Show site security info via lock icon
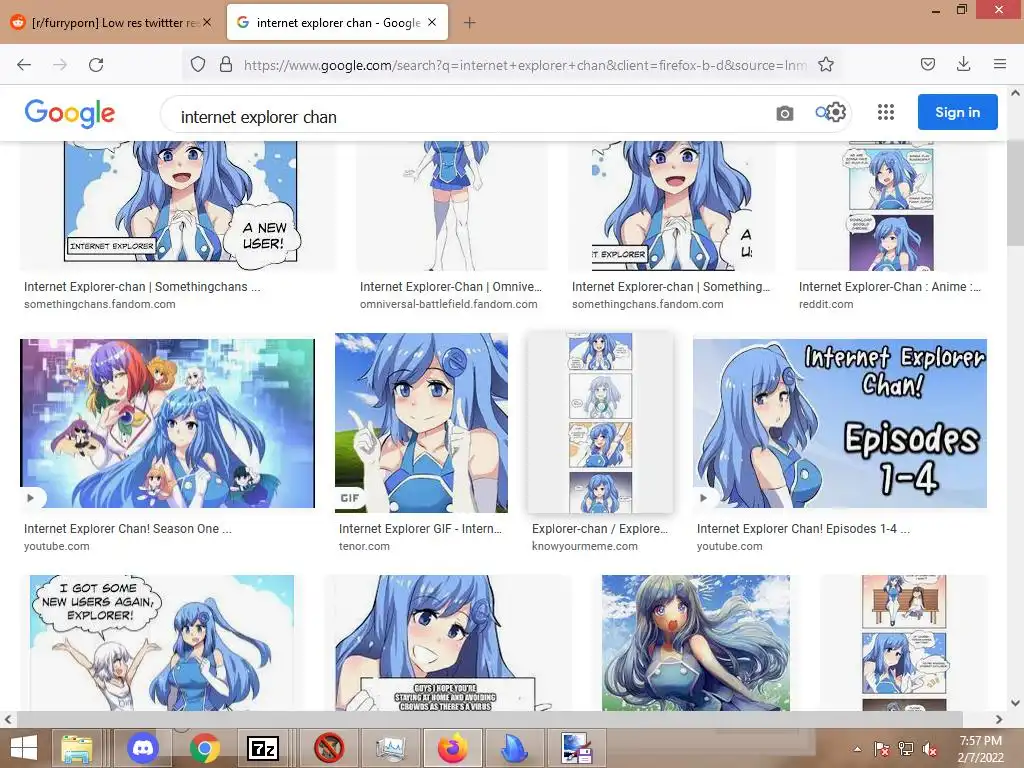This screenshot has height=768, width=1024. point(226,65)
